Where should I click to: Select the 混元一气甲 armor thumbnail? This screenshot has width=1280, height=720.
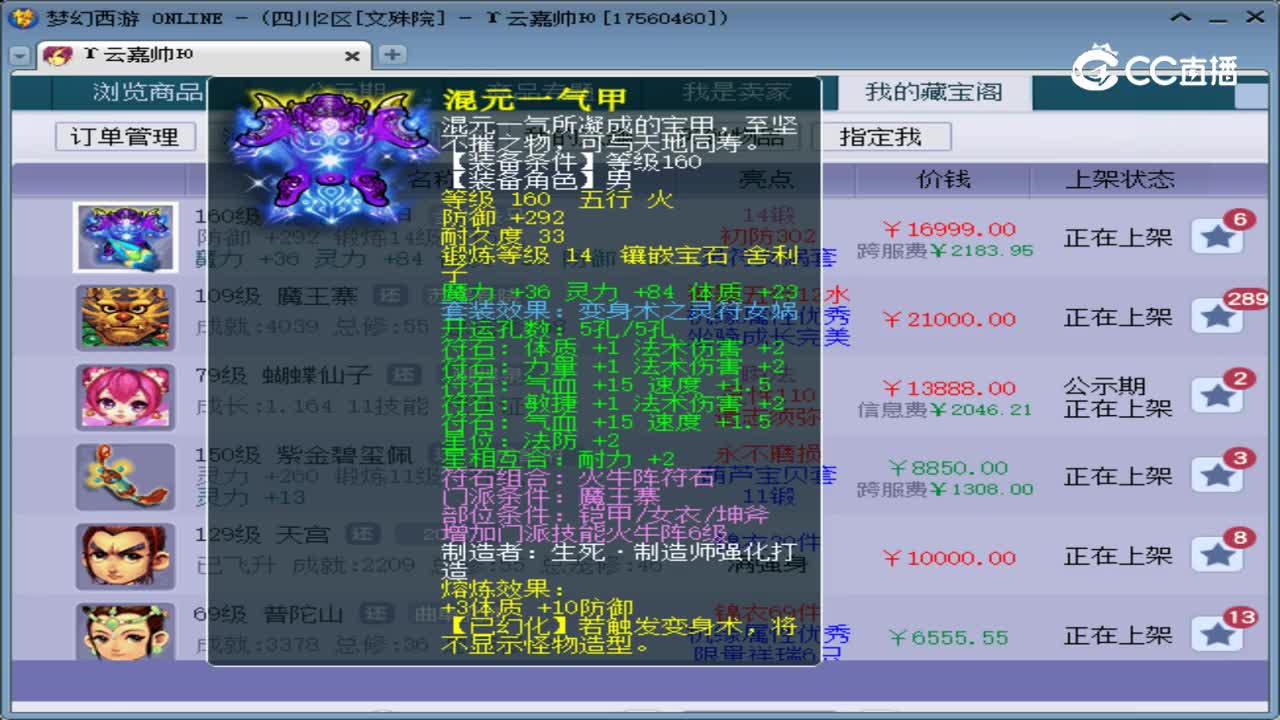pos(125,237)
